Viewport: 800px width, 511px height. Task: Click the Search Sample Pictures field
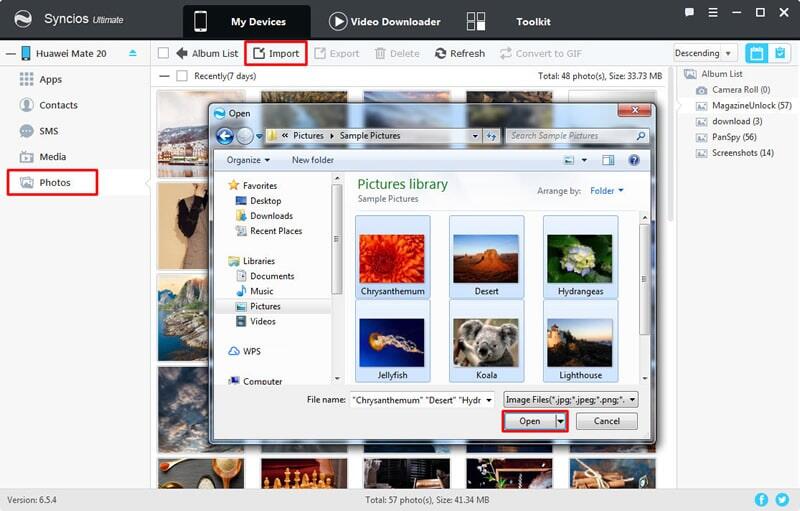click(570, 136)
